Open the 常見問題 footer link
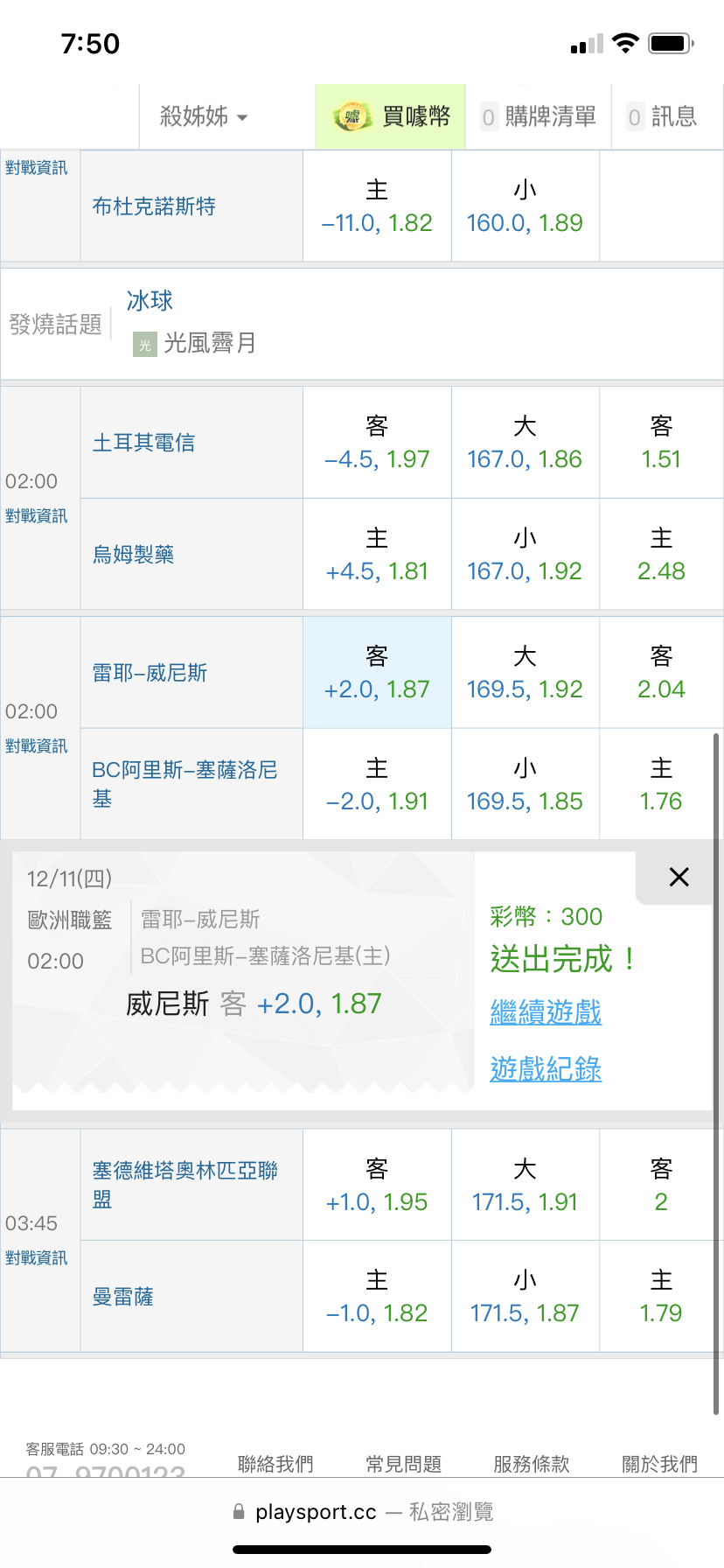This screenshot has height=1568, width=724. (403, 1464)
